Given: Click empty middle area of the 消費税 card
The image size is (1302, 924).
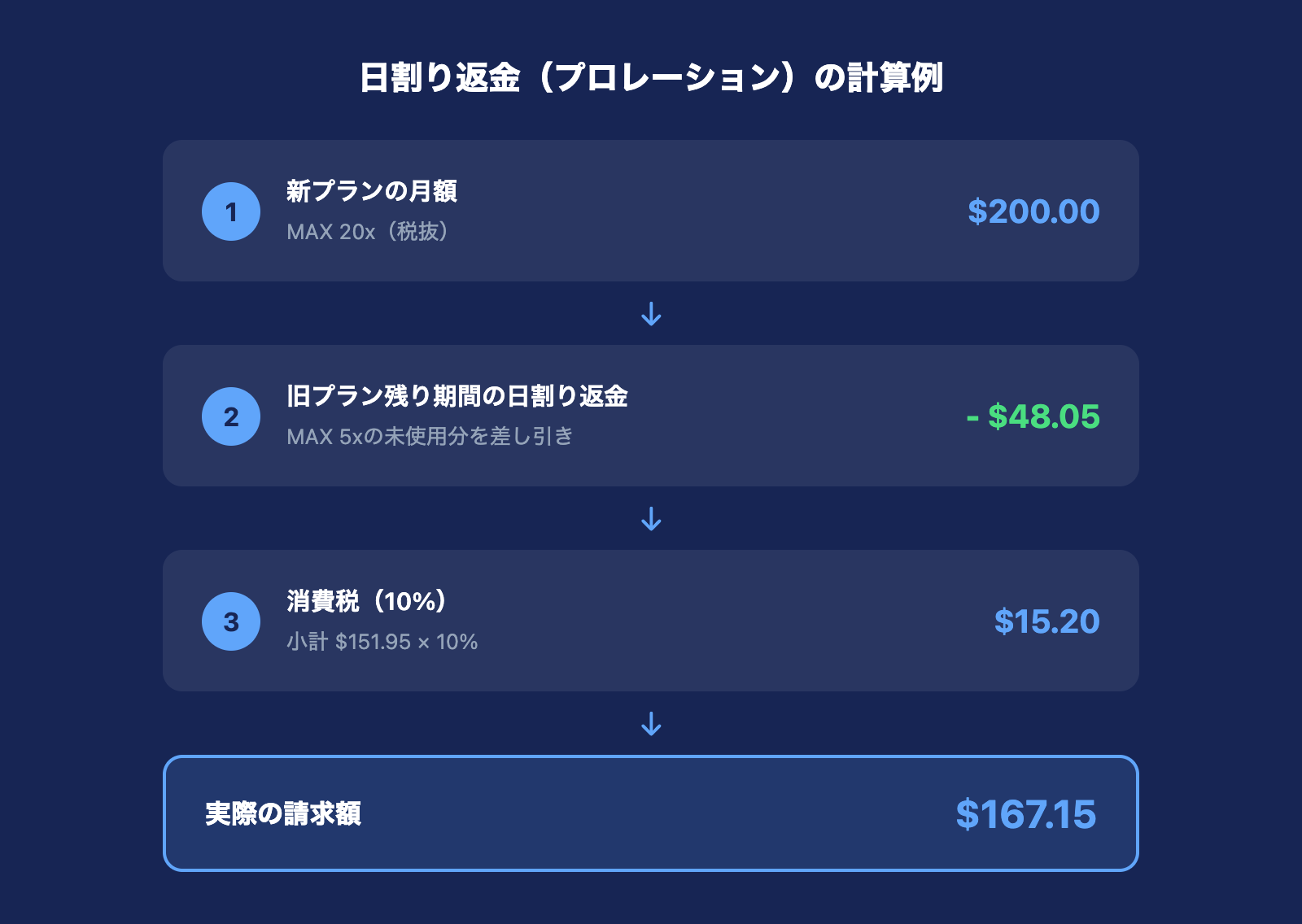Looking at the screenshot, I should click(732, 621).
